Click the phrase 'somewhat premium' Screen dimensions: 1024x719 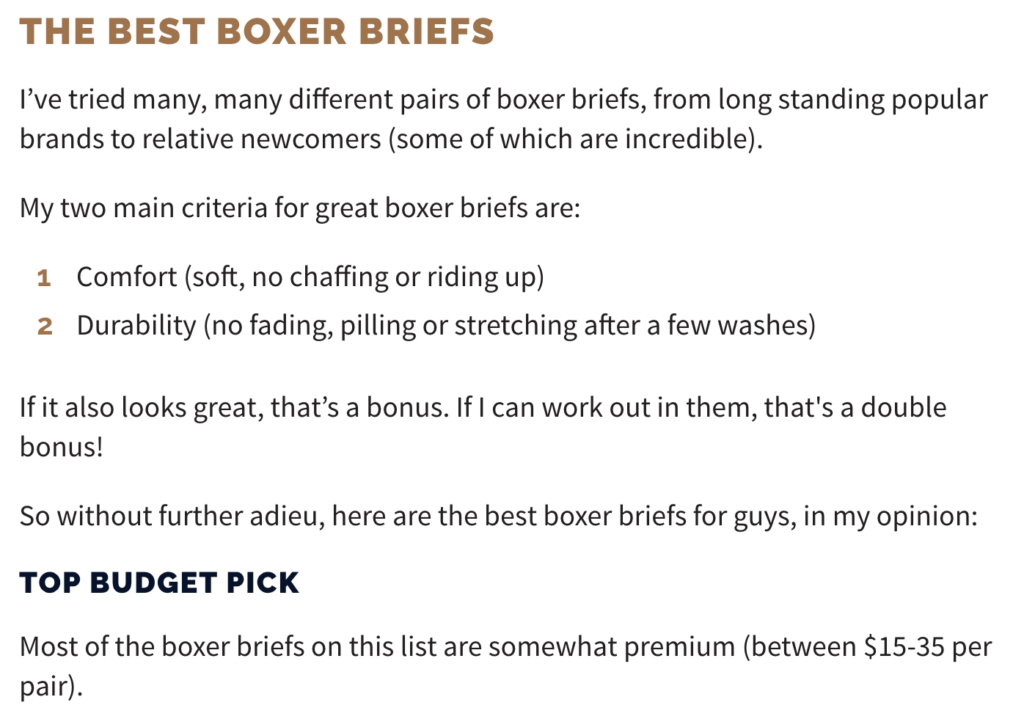611,647
